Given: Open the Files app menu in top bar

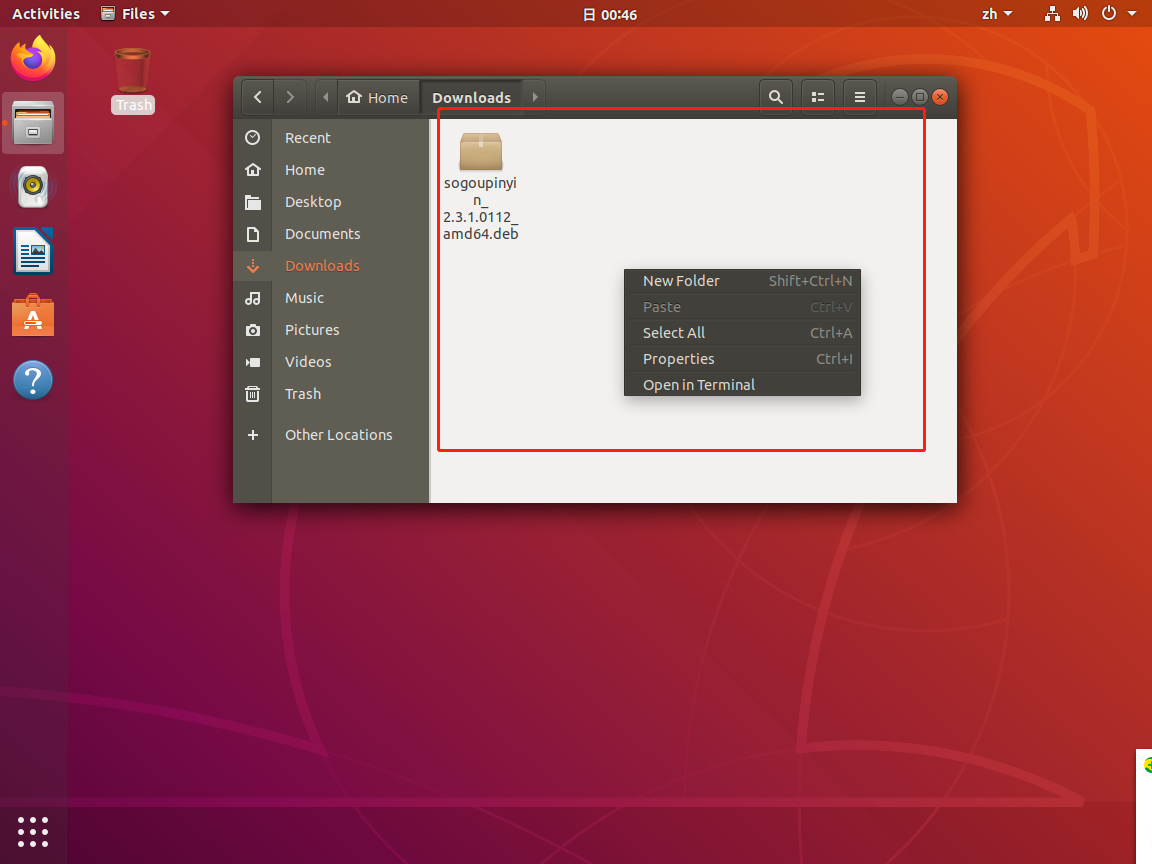Looking at the screenshot, I should [135, 13].
